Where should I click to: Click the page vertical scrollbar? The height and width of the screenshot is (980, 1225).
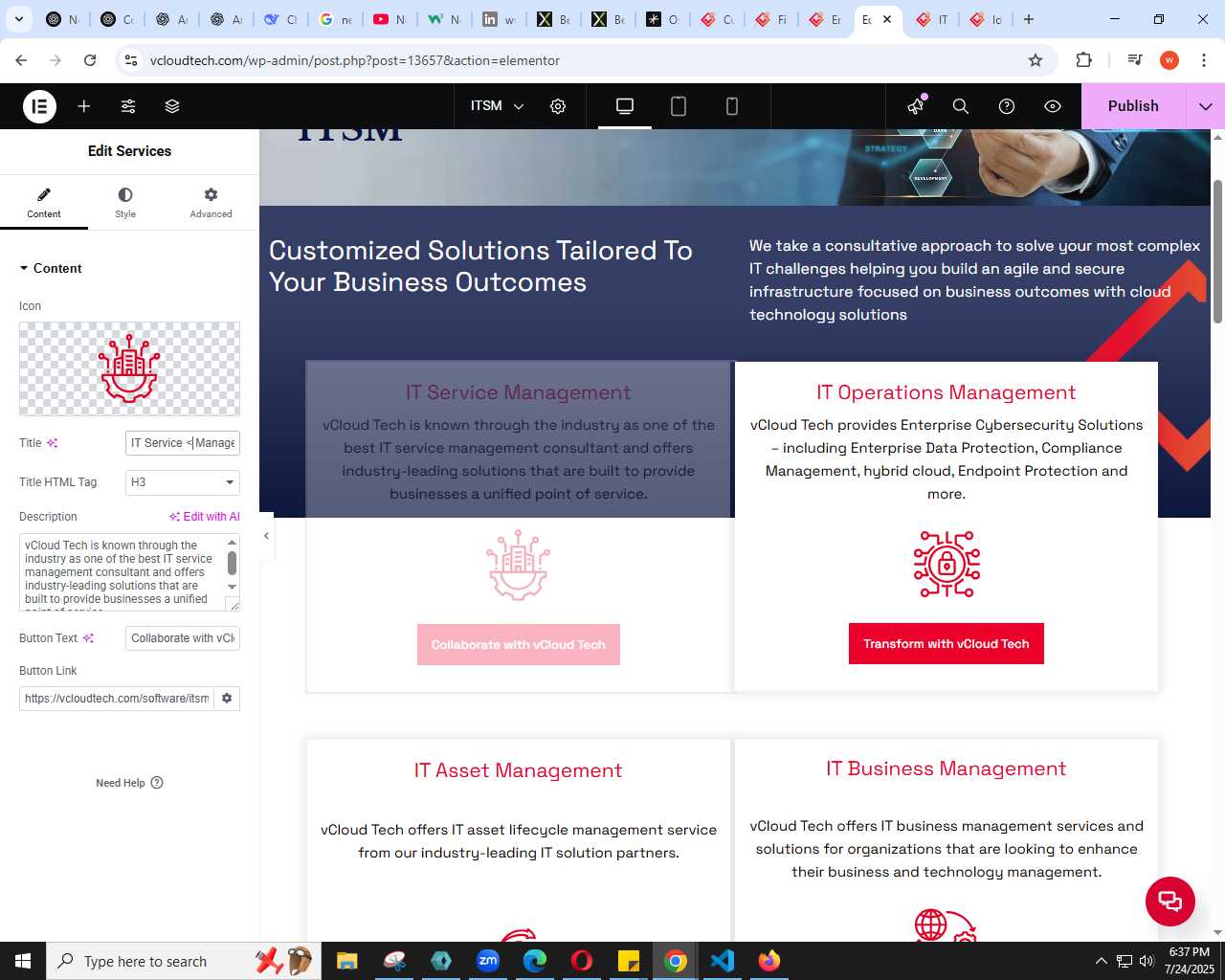click(x=1217, y=252)
